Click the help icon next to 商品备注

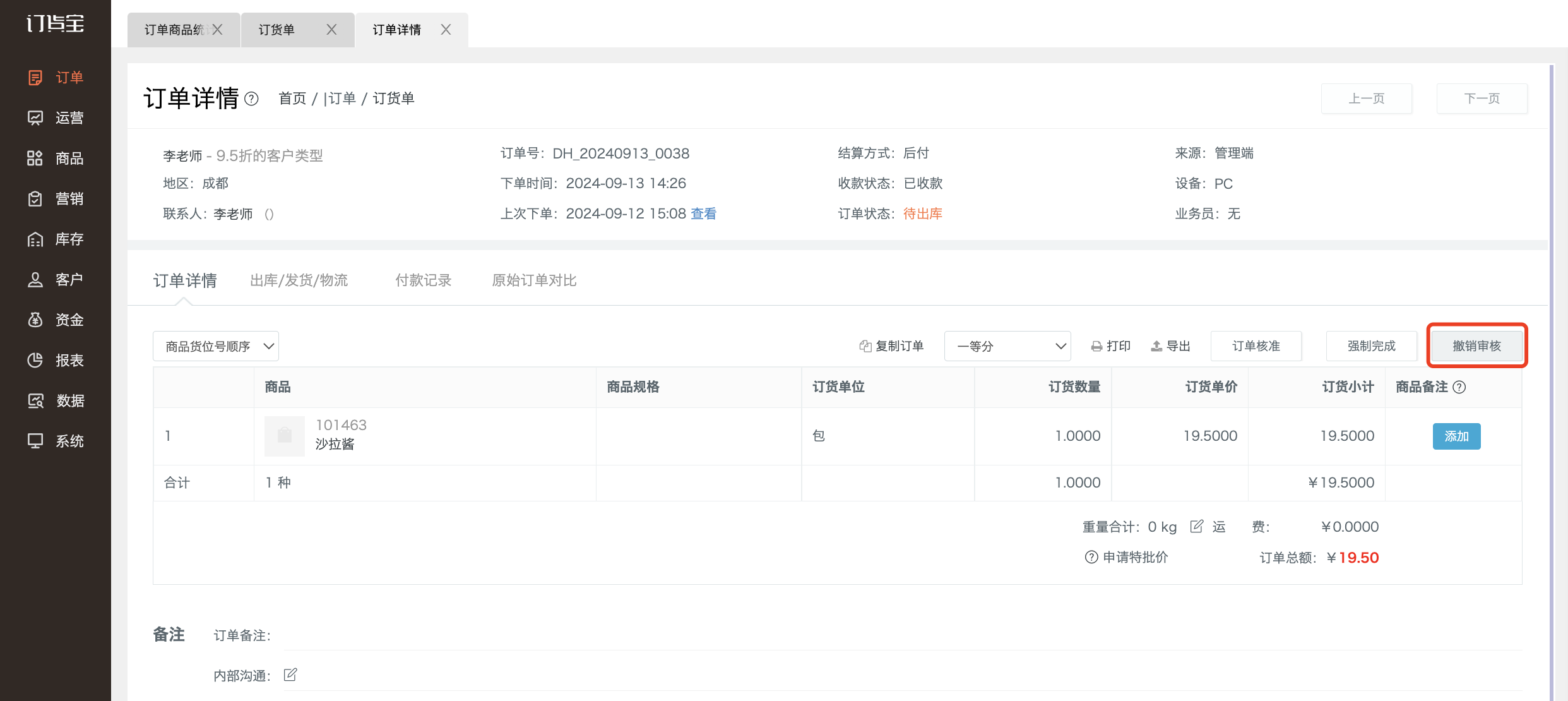tap(1459, 387)
